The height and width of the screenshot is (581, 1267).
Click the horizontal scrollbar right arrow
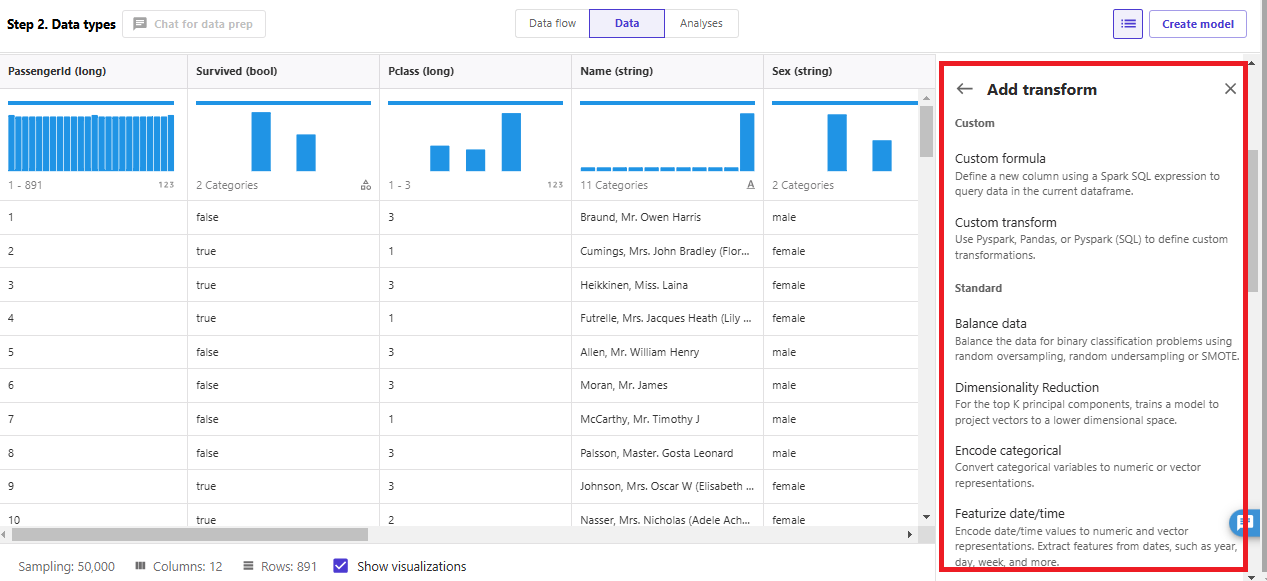[x=909, y=535]
